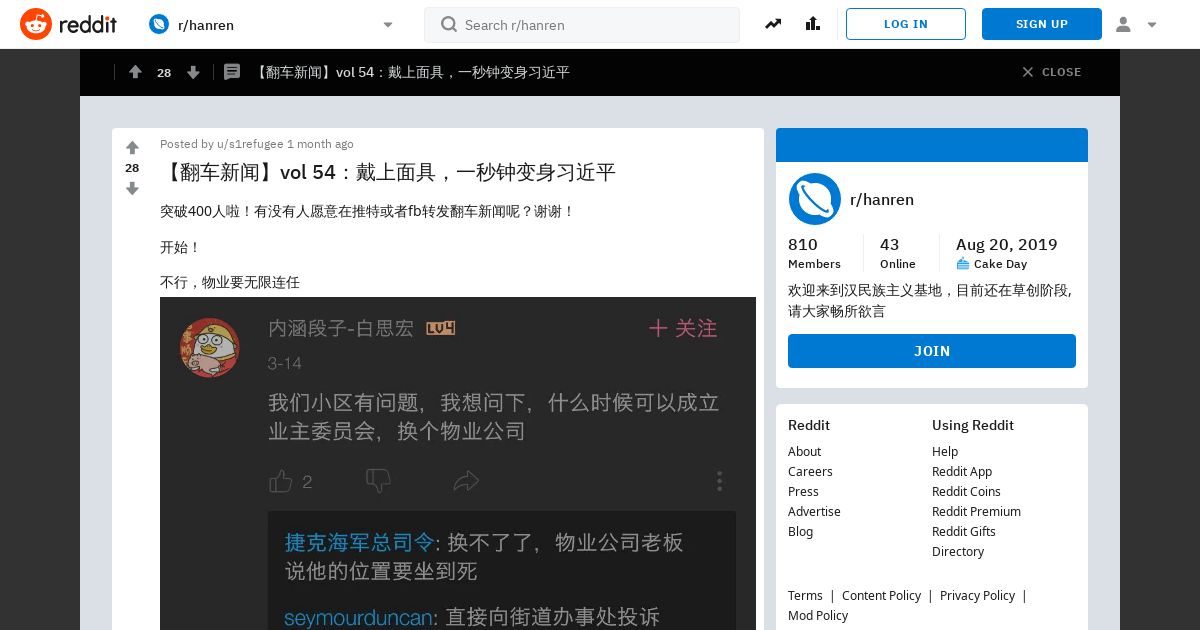Open the Reddit home logo

[x=68, y=24]
